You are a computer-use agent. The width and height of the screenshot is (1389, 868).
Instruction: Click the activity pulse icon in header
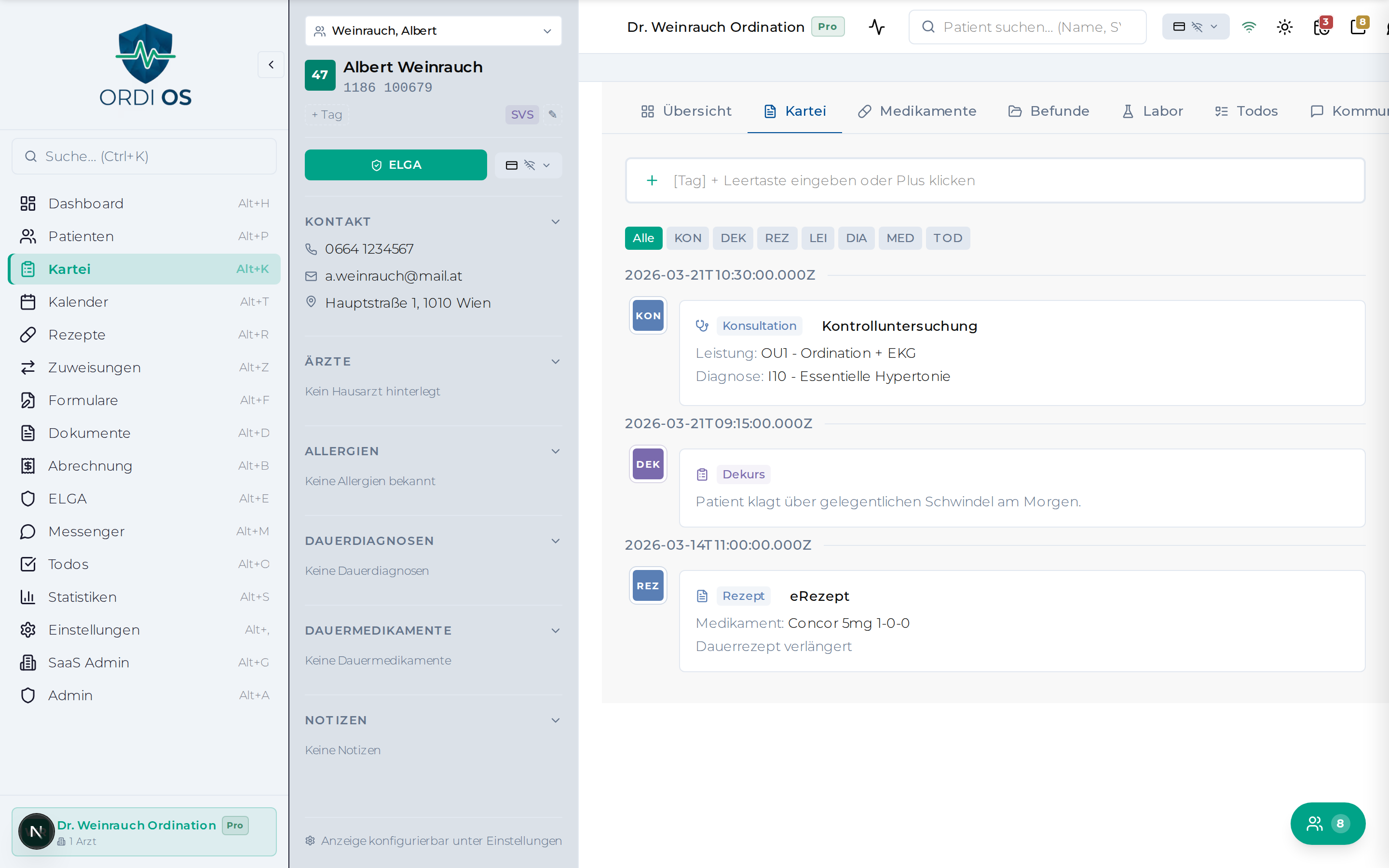(x=876, y=27)
